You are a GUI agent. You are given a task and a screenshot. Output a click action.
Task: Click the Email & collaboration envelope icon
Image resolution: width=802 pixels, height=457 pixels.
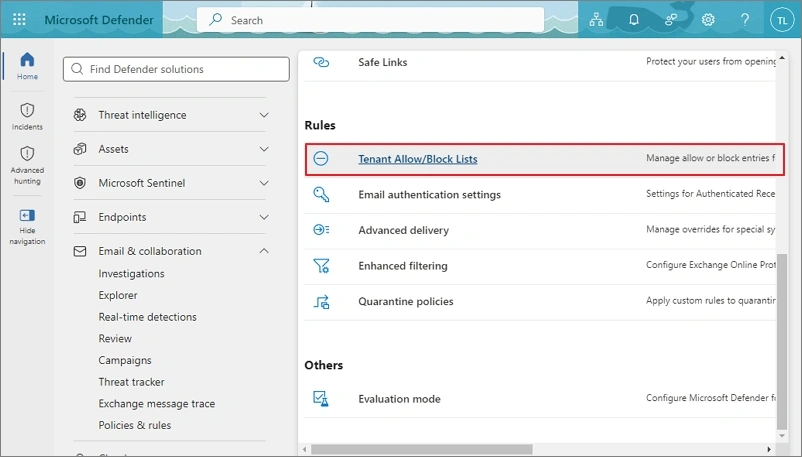(x=80, y=251)
